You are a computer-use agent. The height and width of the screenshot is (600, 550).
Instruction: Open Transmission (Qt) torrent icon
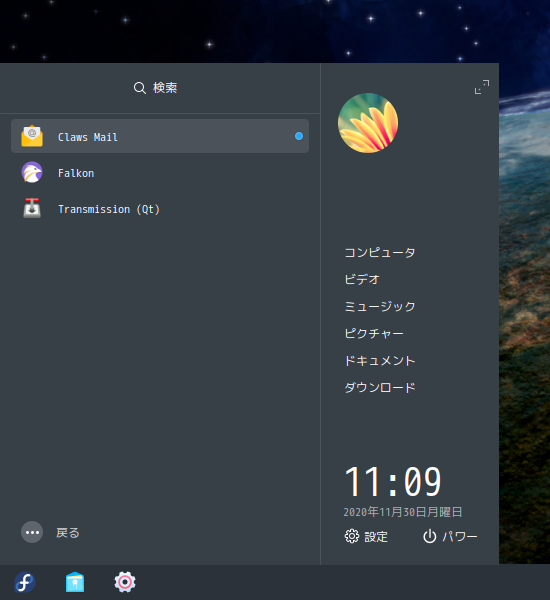[32, 208]
